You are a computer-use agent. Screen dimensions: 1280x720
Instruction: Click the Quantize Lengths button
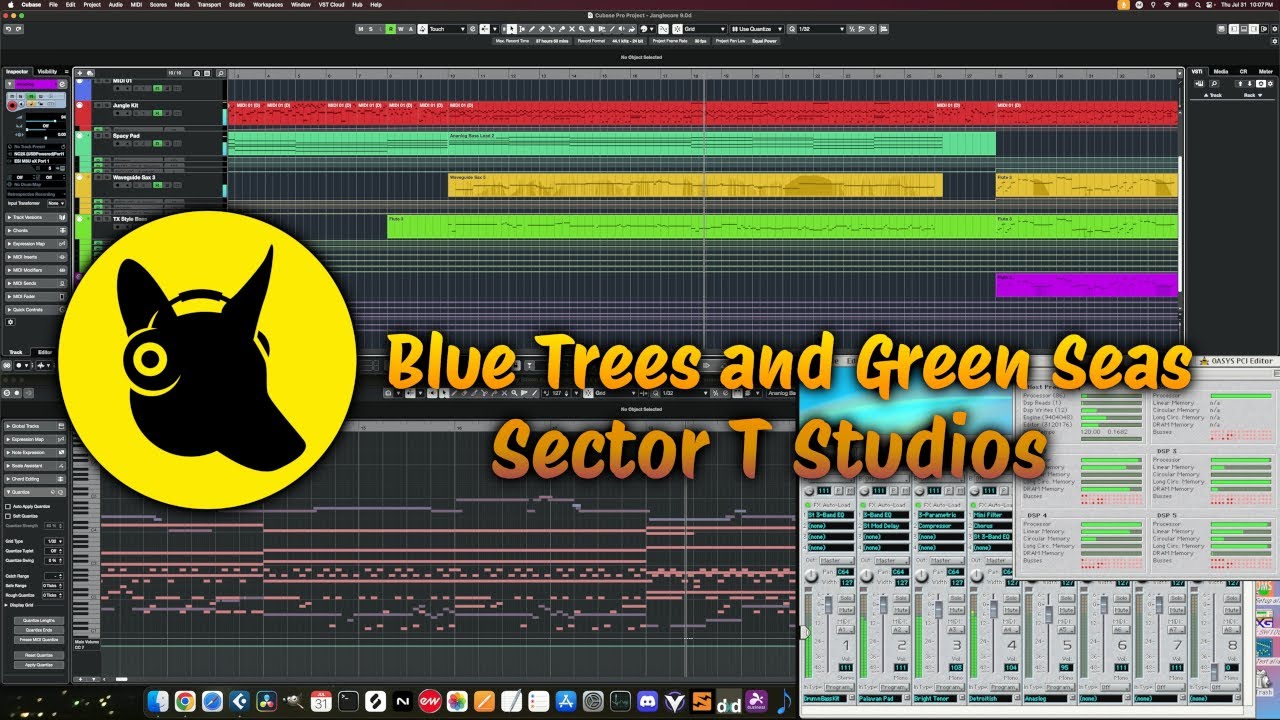(x=39, y=620)
